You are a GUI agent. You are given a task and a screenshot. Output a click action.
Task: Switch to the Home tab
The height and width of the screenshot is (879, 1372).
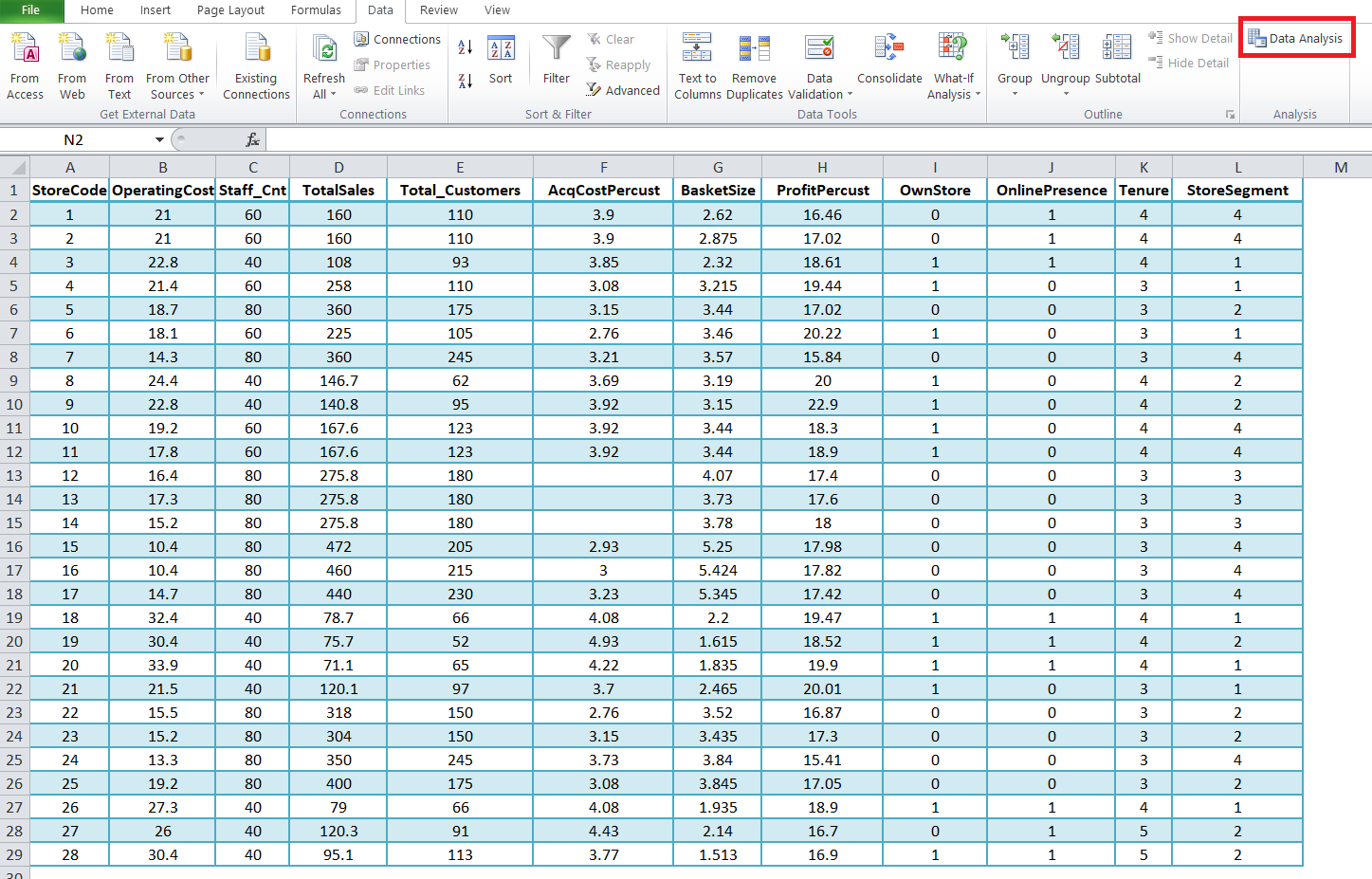click(97, 10)
